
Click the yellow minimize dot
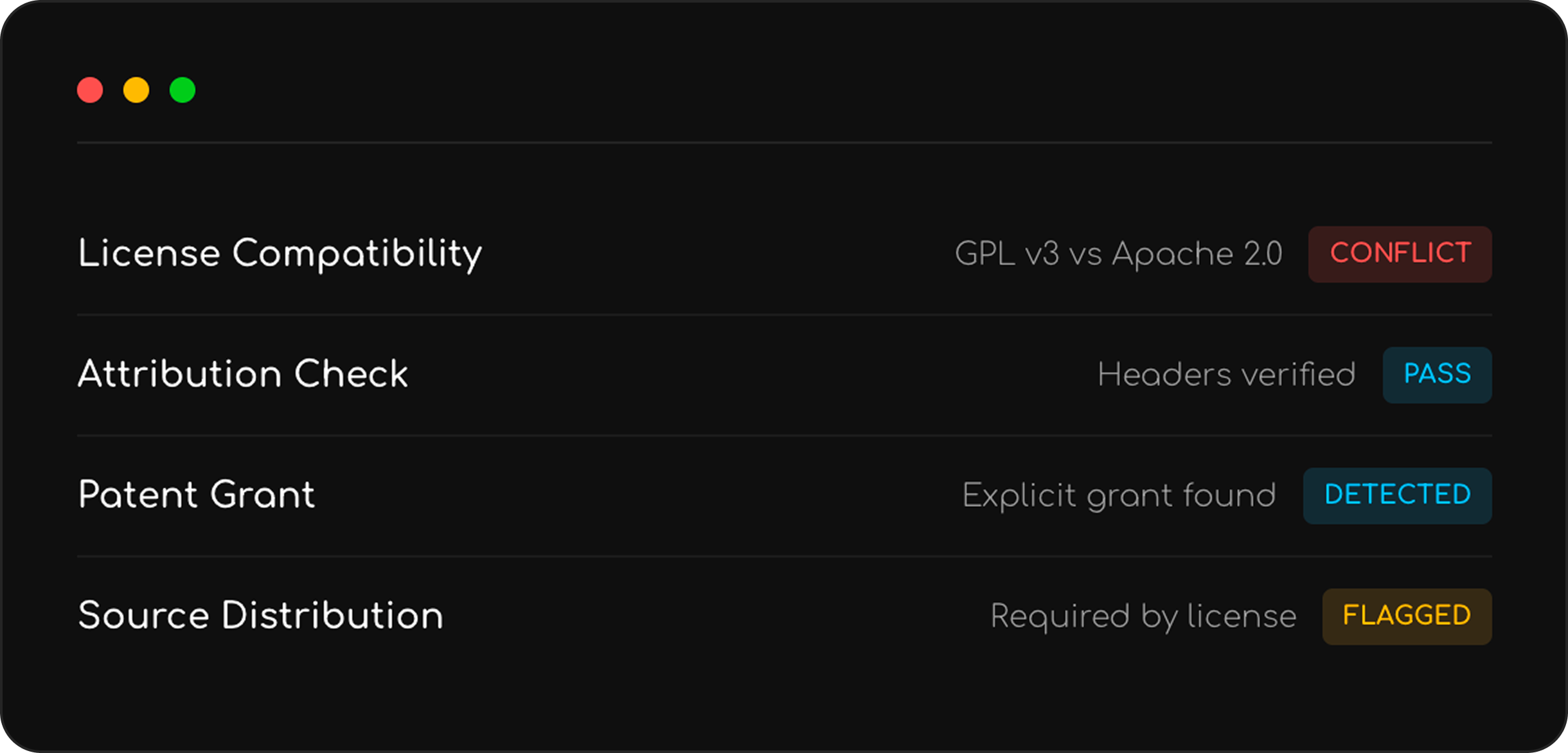tap(136, 90)
